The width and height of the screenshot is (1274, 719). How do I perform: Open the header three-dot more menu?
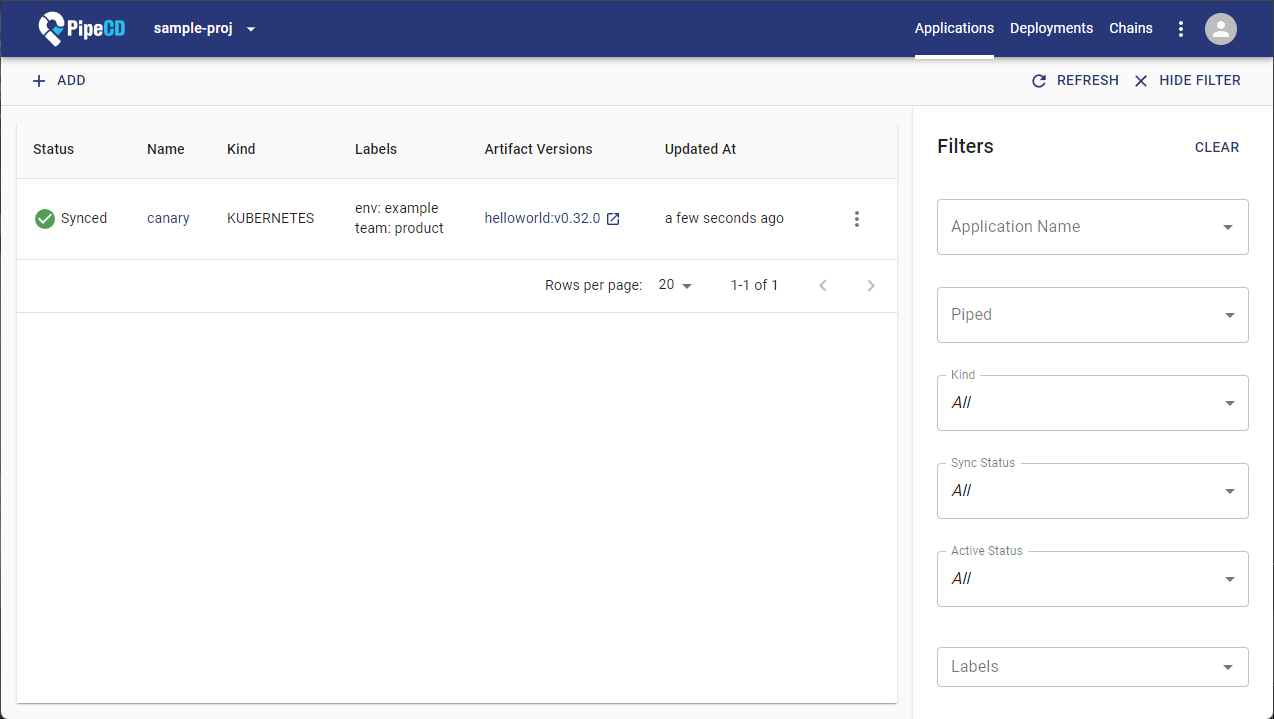point(1181,29)
